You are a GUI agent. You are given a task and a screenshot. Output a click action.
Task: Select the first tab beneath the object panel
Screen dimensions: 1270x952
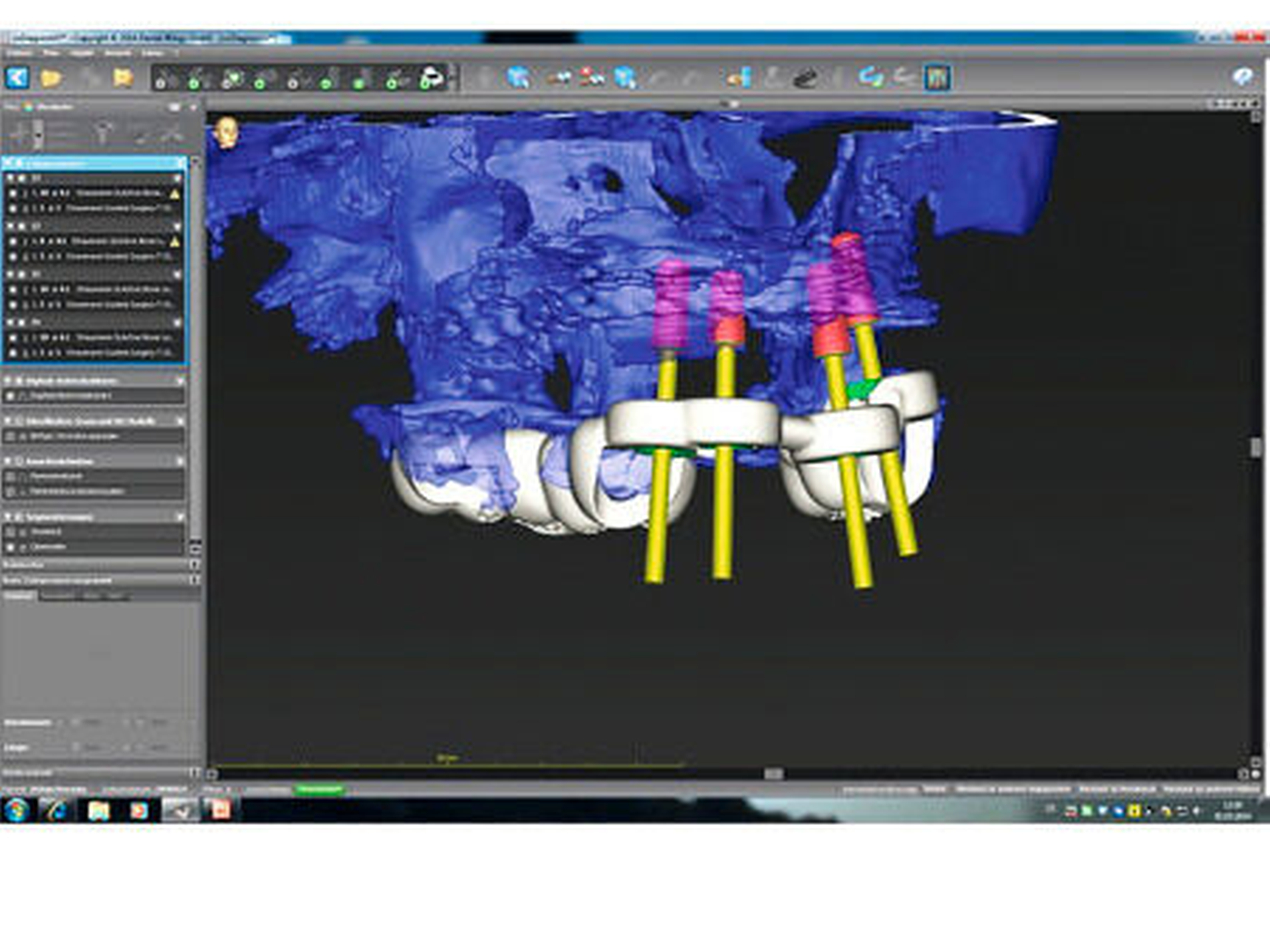click(19, 596)
